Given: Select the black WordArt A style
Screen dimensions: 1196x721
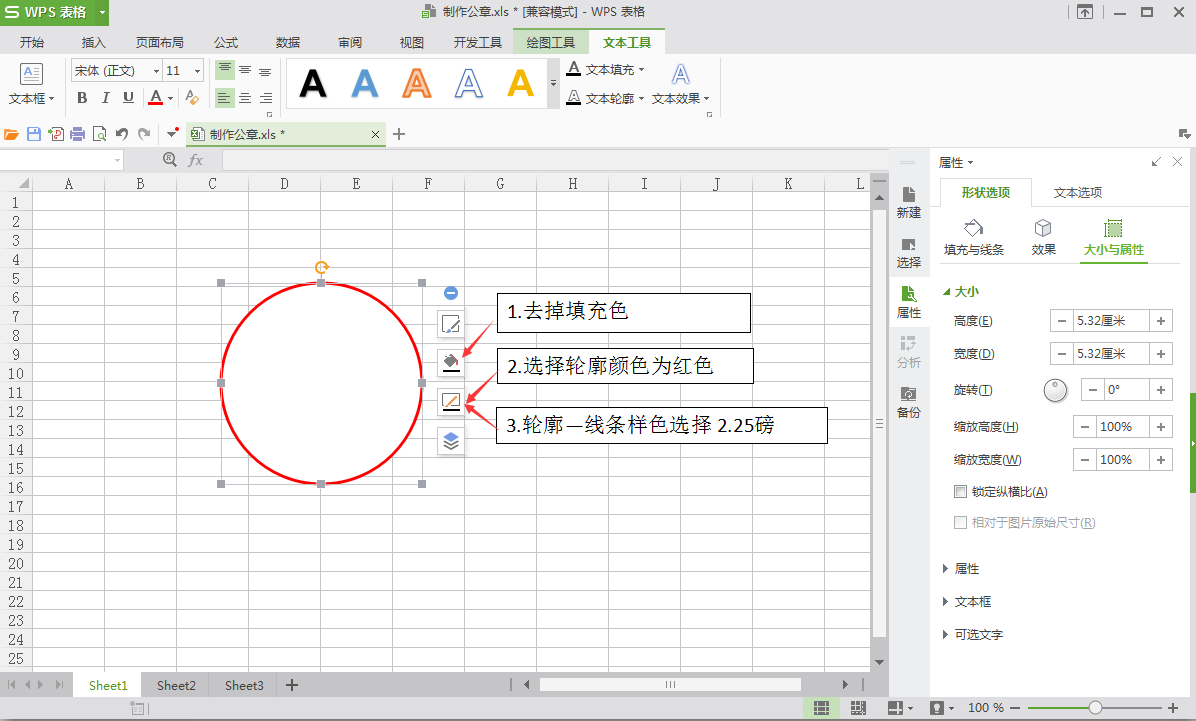Looking at the screenshot, I should click(313, 83).
